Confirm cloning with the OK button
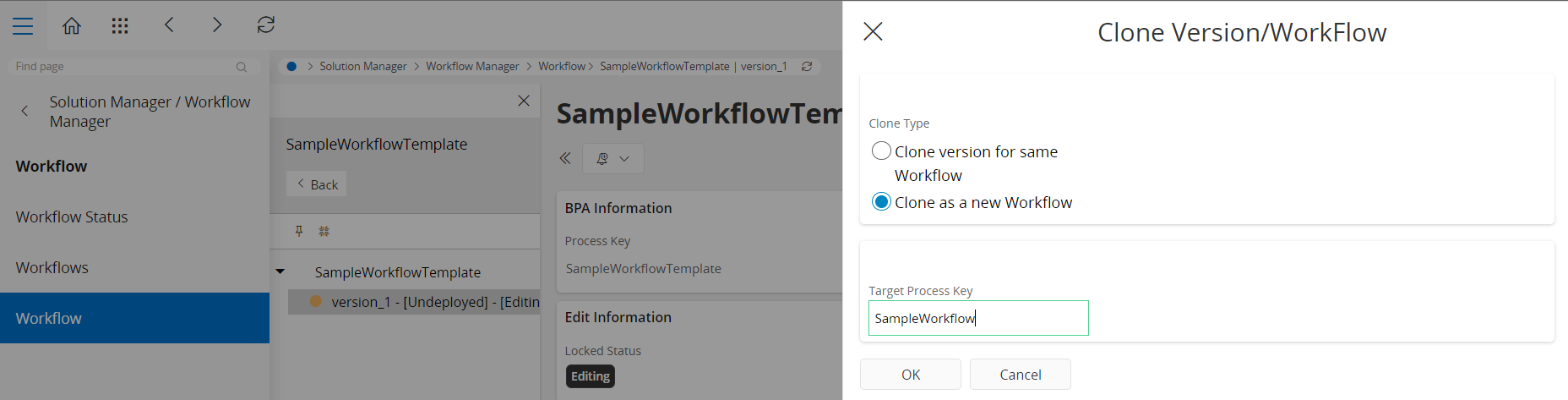Image resolution: width=1568 pixels, height=400 pixels. point(910,375)
